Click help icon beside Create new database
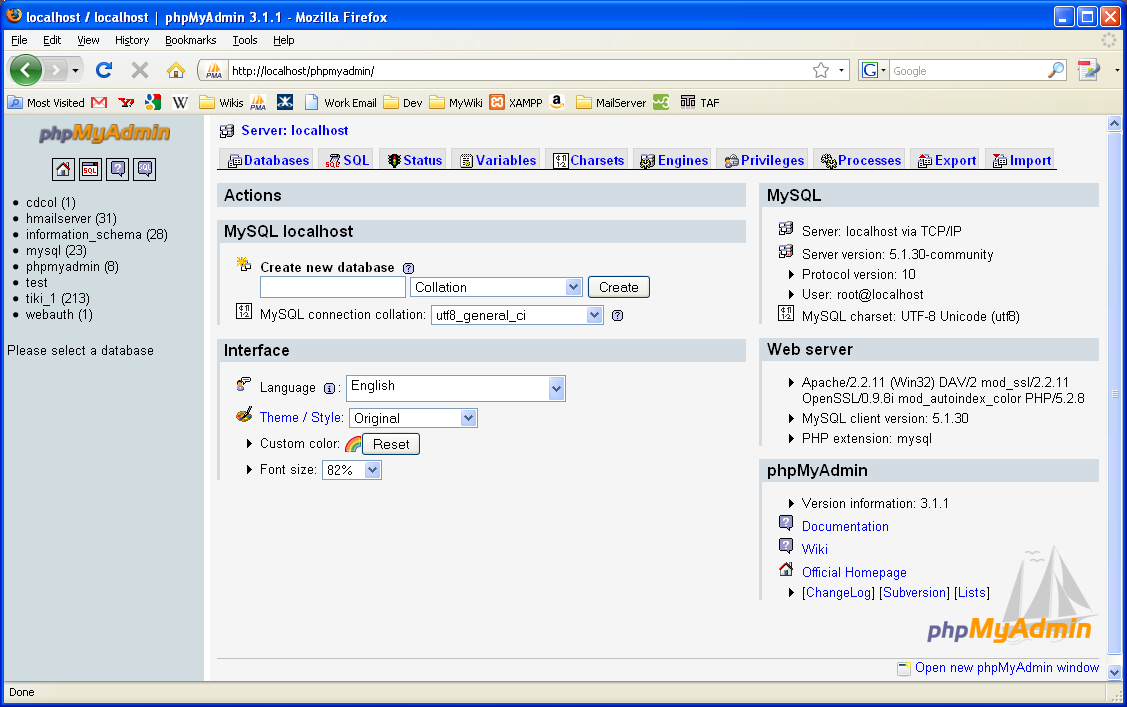The height and width of the screenshot is (707, 1127). [408, 268]
